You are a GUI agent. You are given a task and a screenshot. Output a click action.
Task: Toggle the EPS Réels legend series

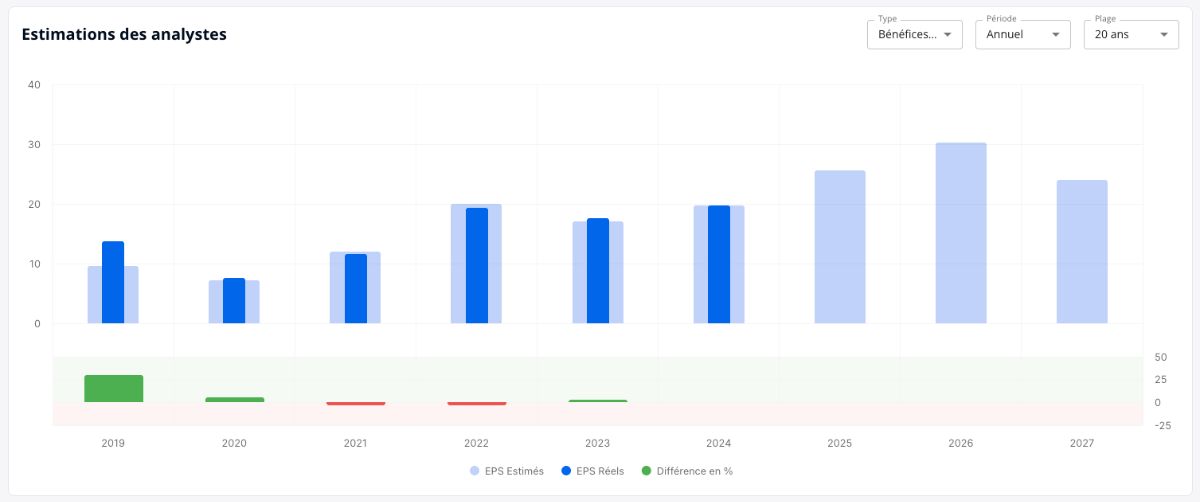592,471
